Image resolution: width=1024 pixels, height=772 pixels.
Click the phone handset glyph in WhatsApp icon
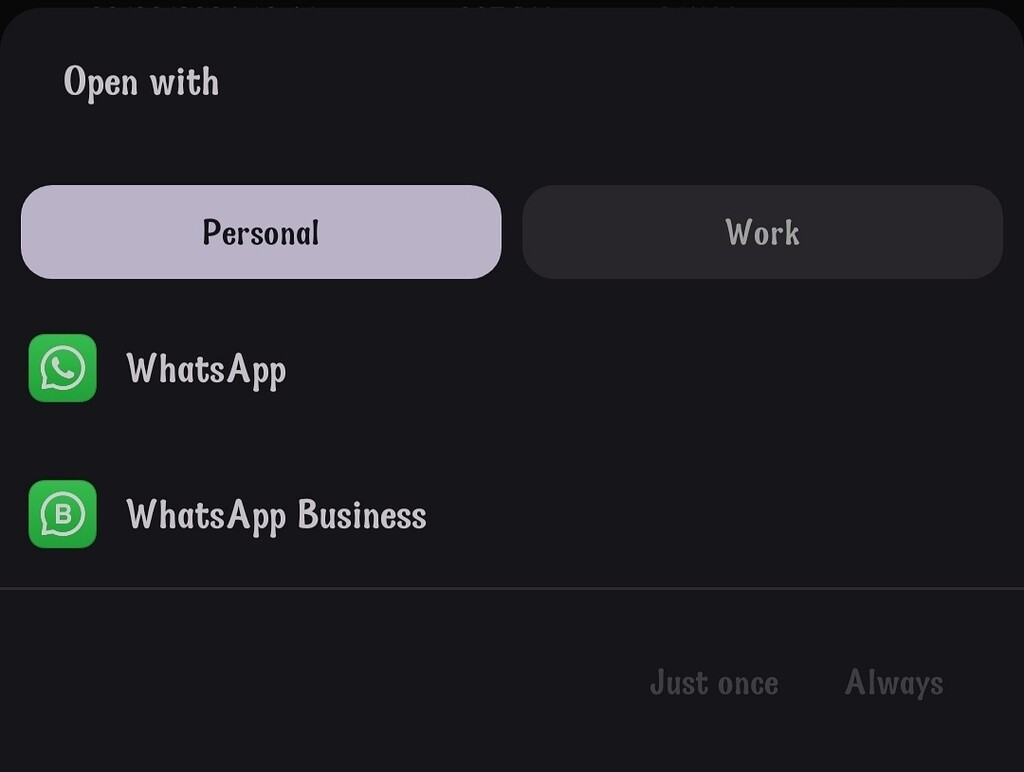point(63,368)
